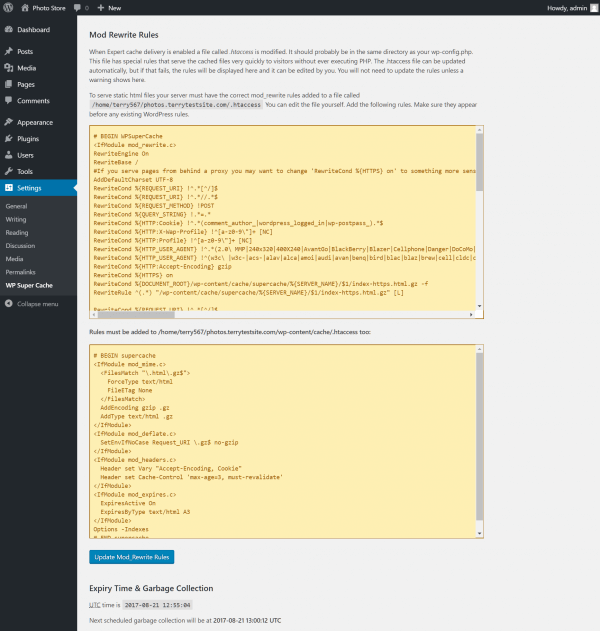Click the Tools wrench icon

point(9,171)
